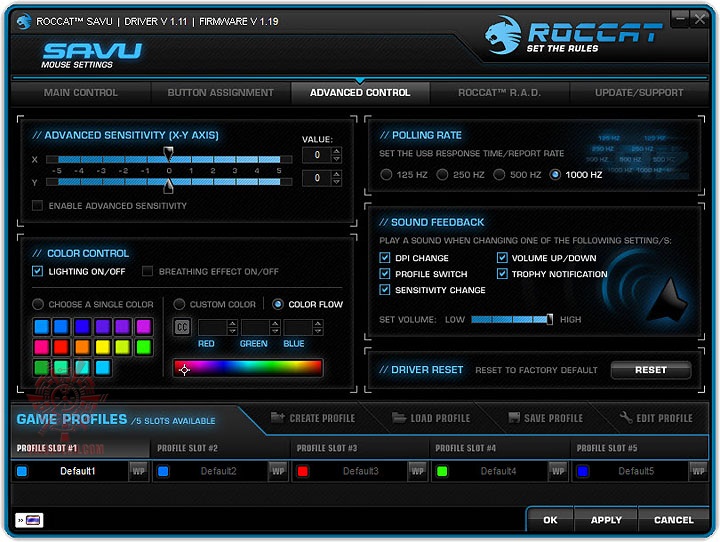Click WP button for Default3 profile
The image size is (720, 542).
coord(417,471)
